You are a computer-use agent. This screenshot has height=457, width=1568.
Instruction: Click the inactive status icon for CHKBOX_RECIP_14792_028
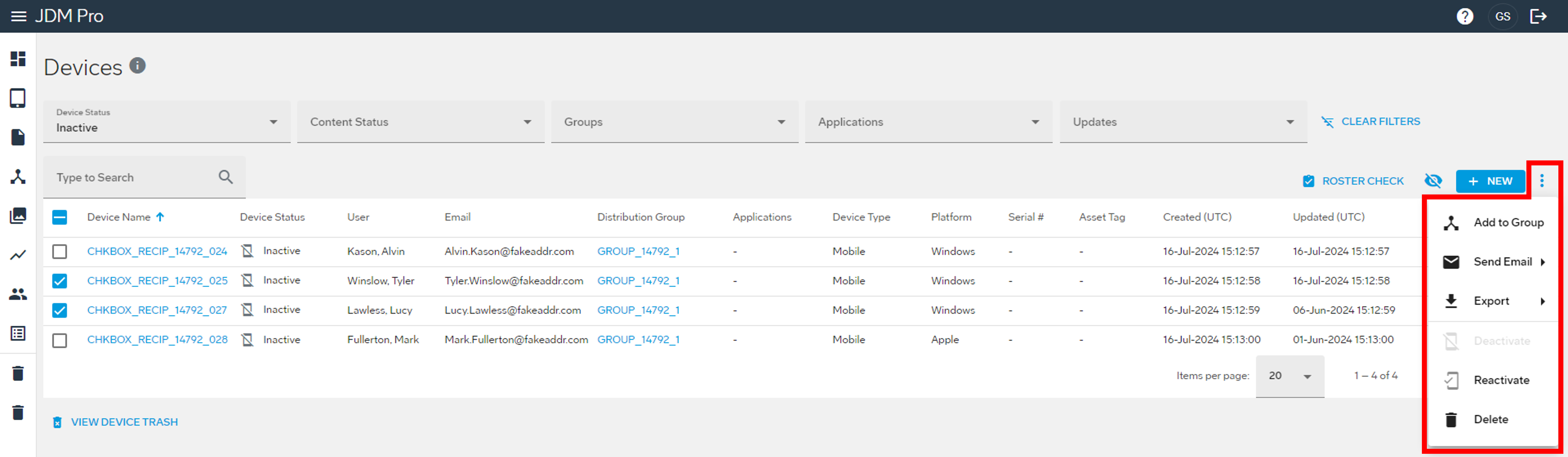[247, 340]
